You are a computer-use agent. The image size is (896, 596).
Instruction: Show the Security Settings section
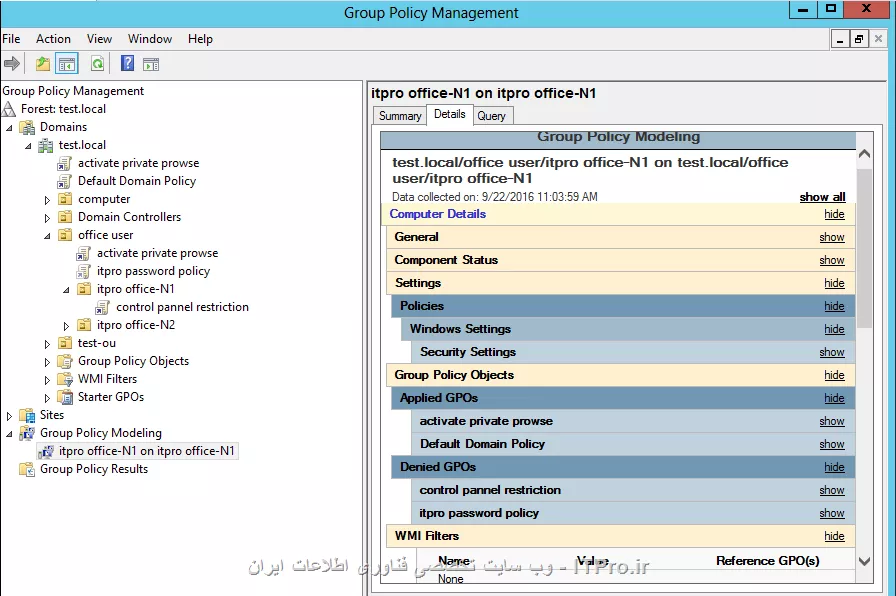pyautogui.click(x=832, y=352)
